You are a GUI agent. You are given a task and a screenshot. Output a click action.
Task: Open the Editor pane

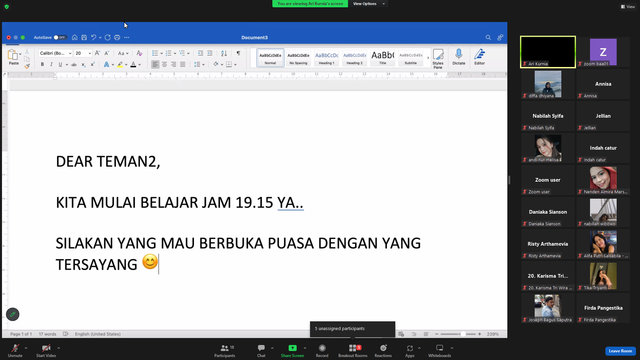coord(480,57)
